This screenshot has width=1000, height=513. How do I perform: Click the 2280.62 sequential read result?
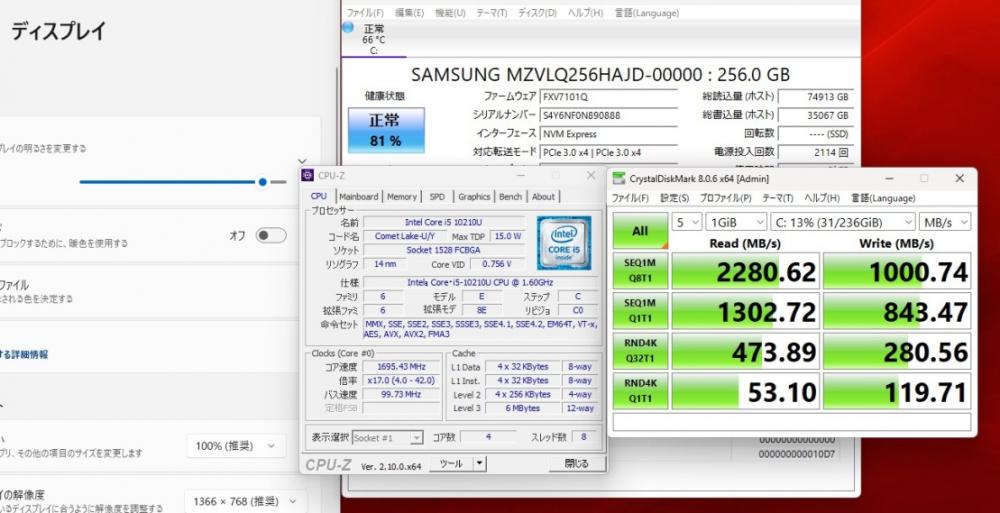tap(746, 271)
